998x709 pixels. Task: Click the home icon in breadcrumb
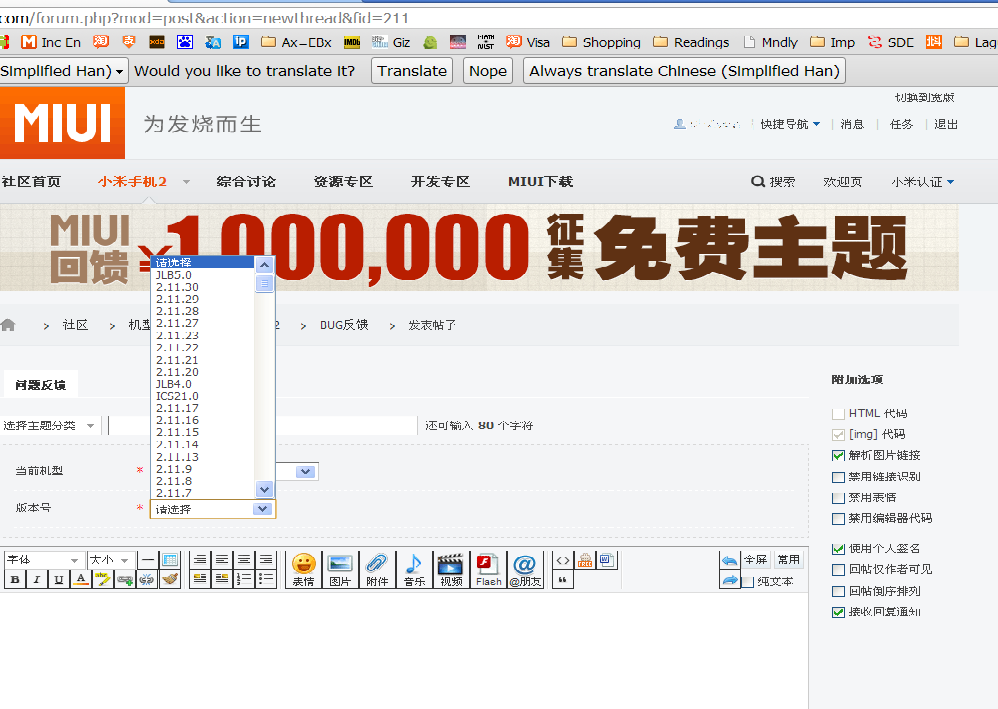click(8, 325)
